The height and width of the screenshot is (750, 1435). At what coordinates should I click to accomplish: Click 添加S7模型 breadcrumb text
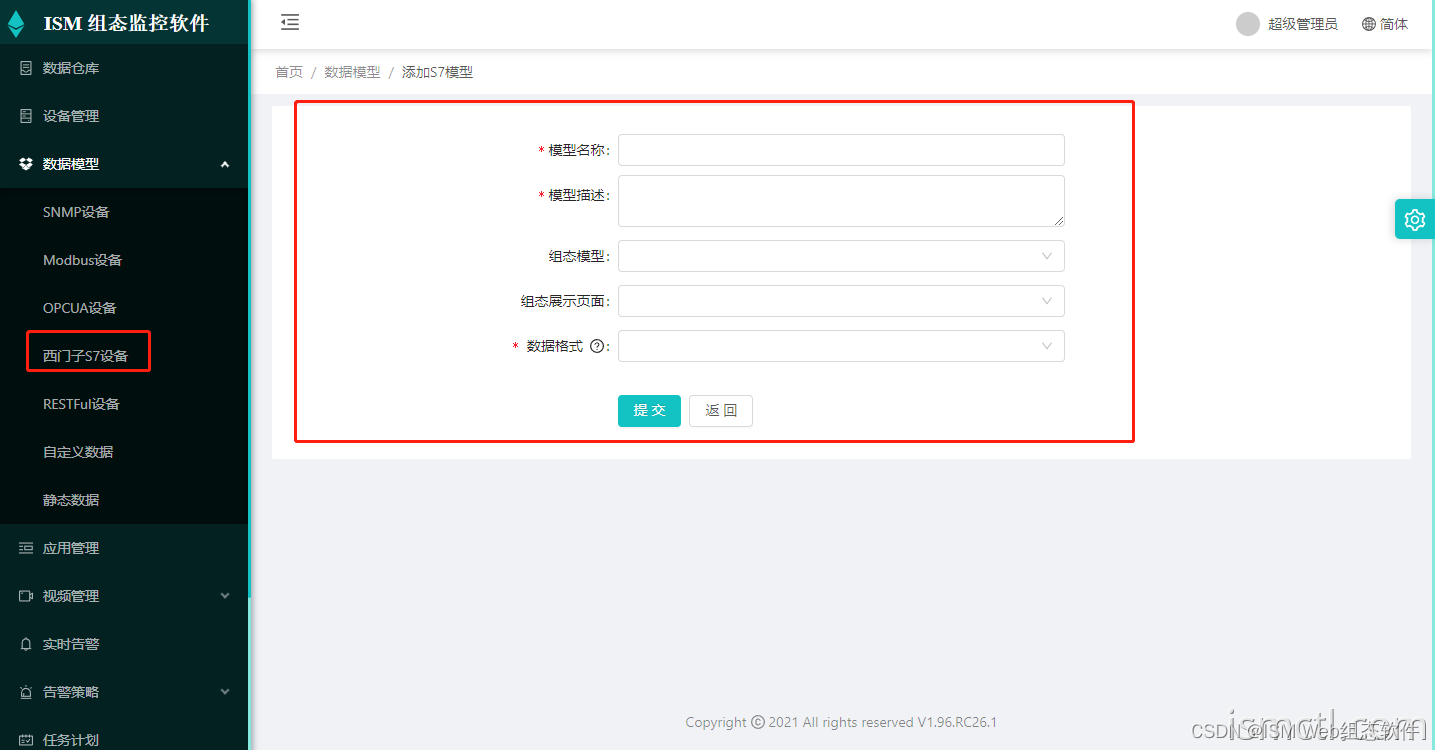(x=437, y=72)
